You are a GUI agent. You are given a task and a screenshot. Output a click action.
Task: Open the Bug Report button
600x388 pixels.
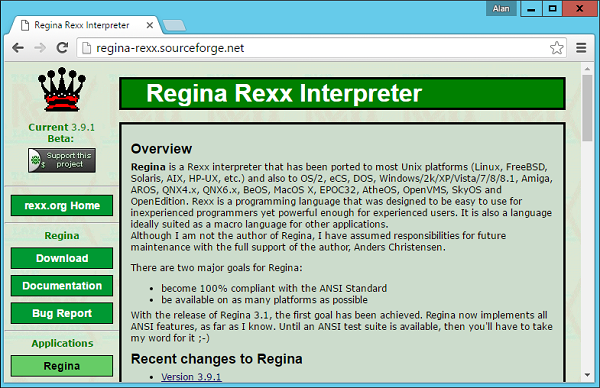tap(62, 313)
